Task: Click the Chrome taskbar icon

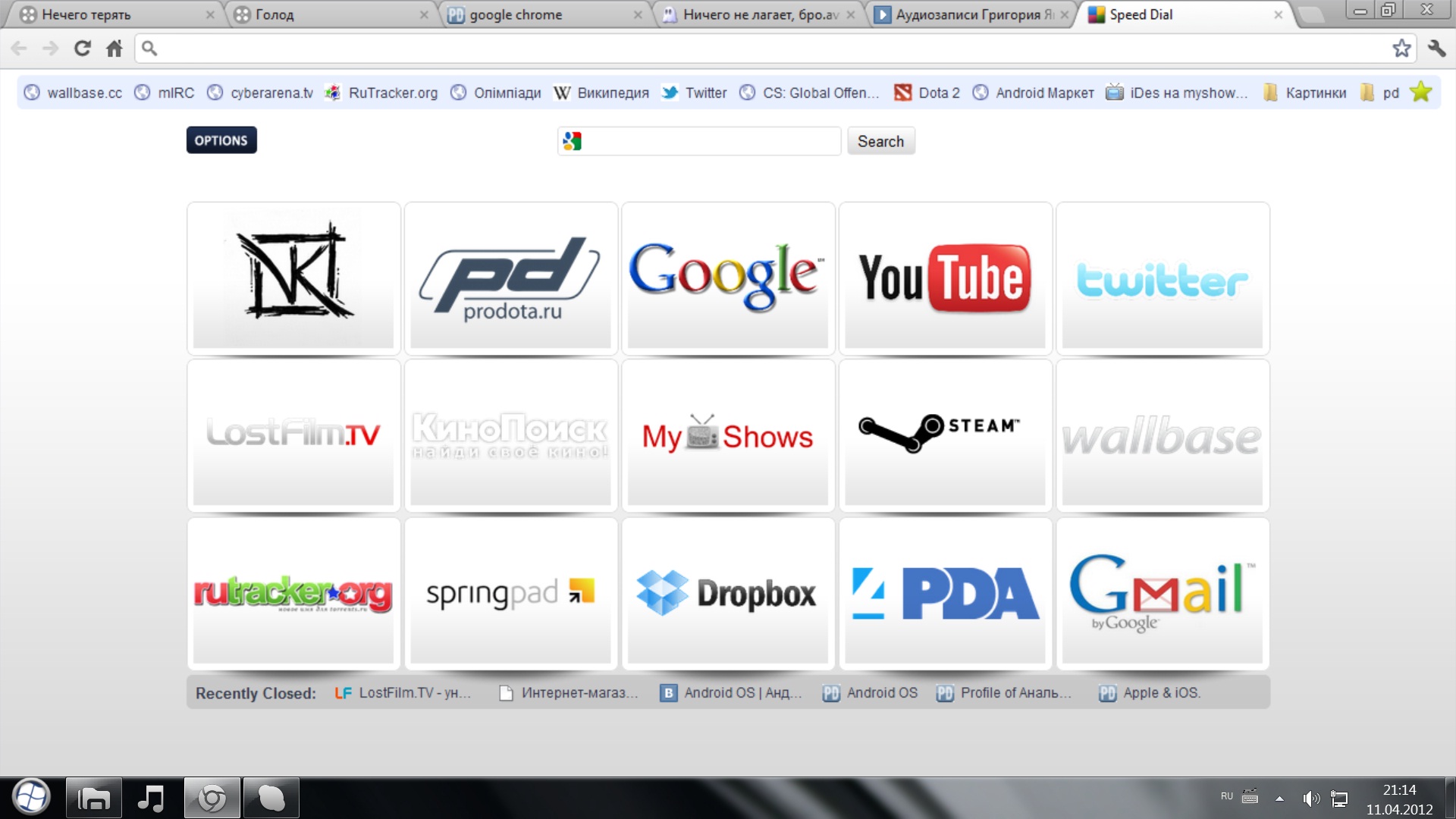Action: 212,798
